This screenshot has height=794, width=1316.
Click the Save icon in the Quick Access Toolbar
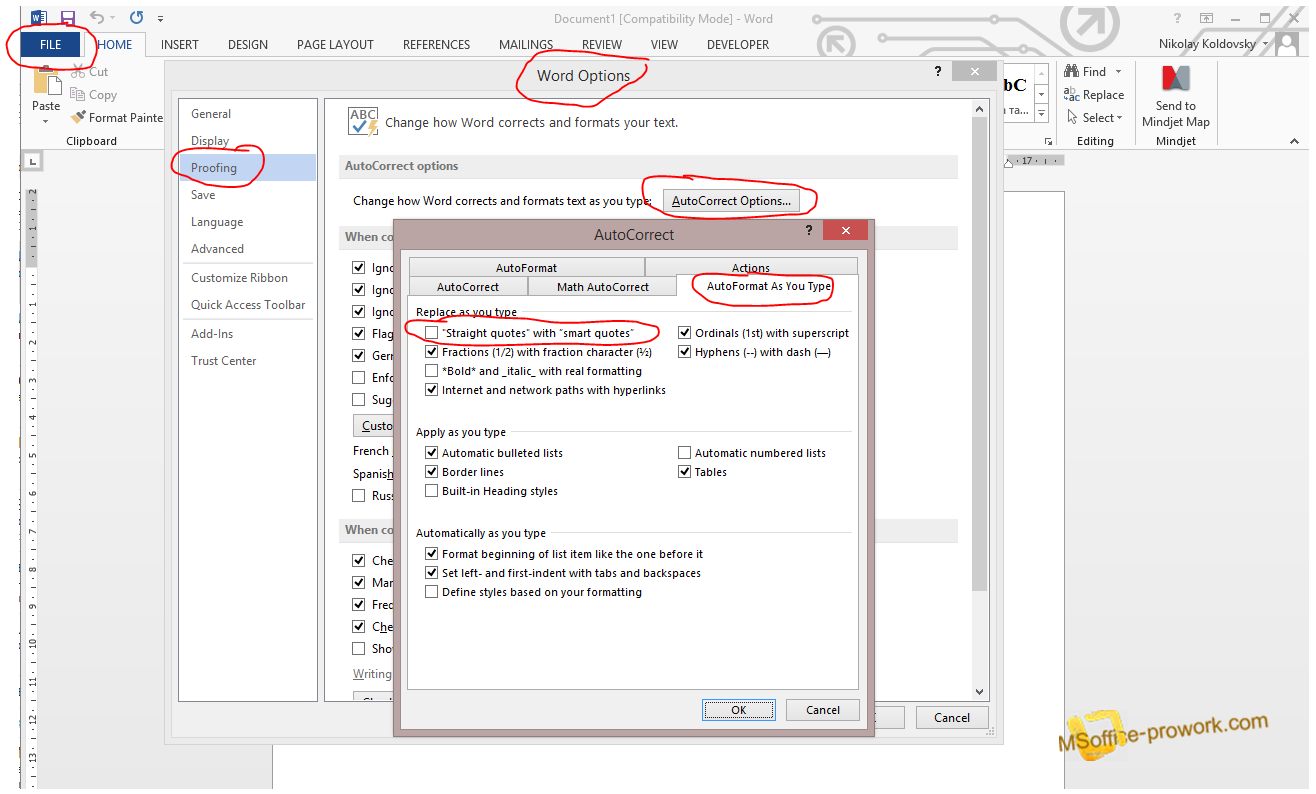pos(68,18)
